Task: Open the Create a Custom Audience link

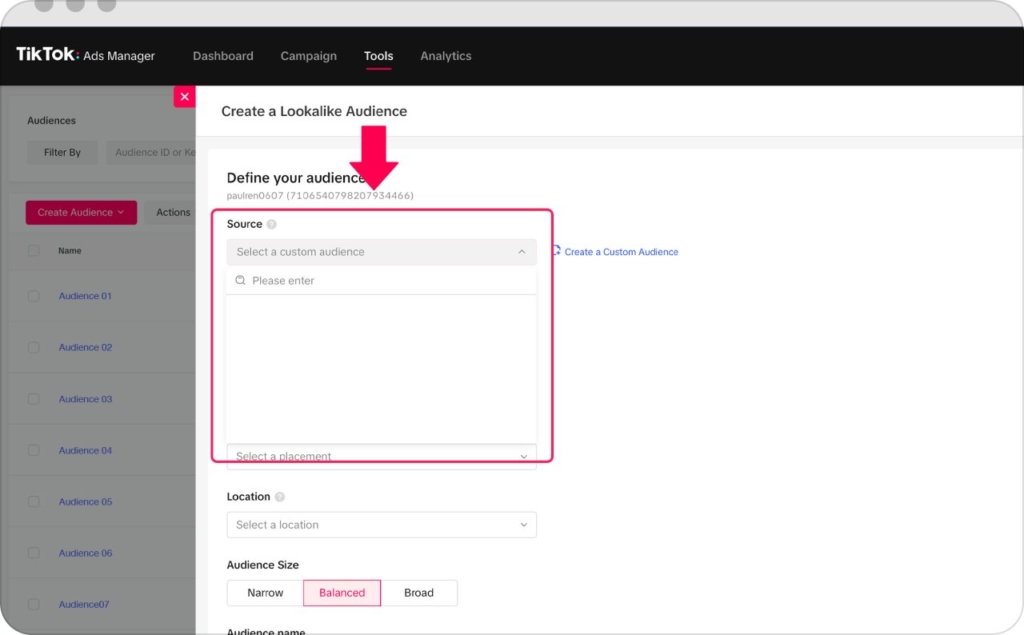Action: 620,252
